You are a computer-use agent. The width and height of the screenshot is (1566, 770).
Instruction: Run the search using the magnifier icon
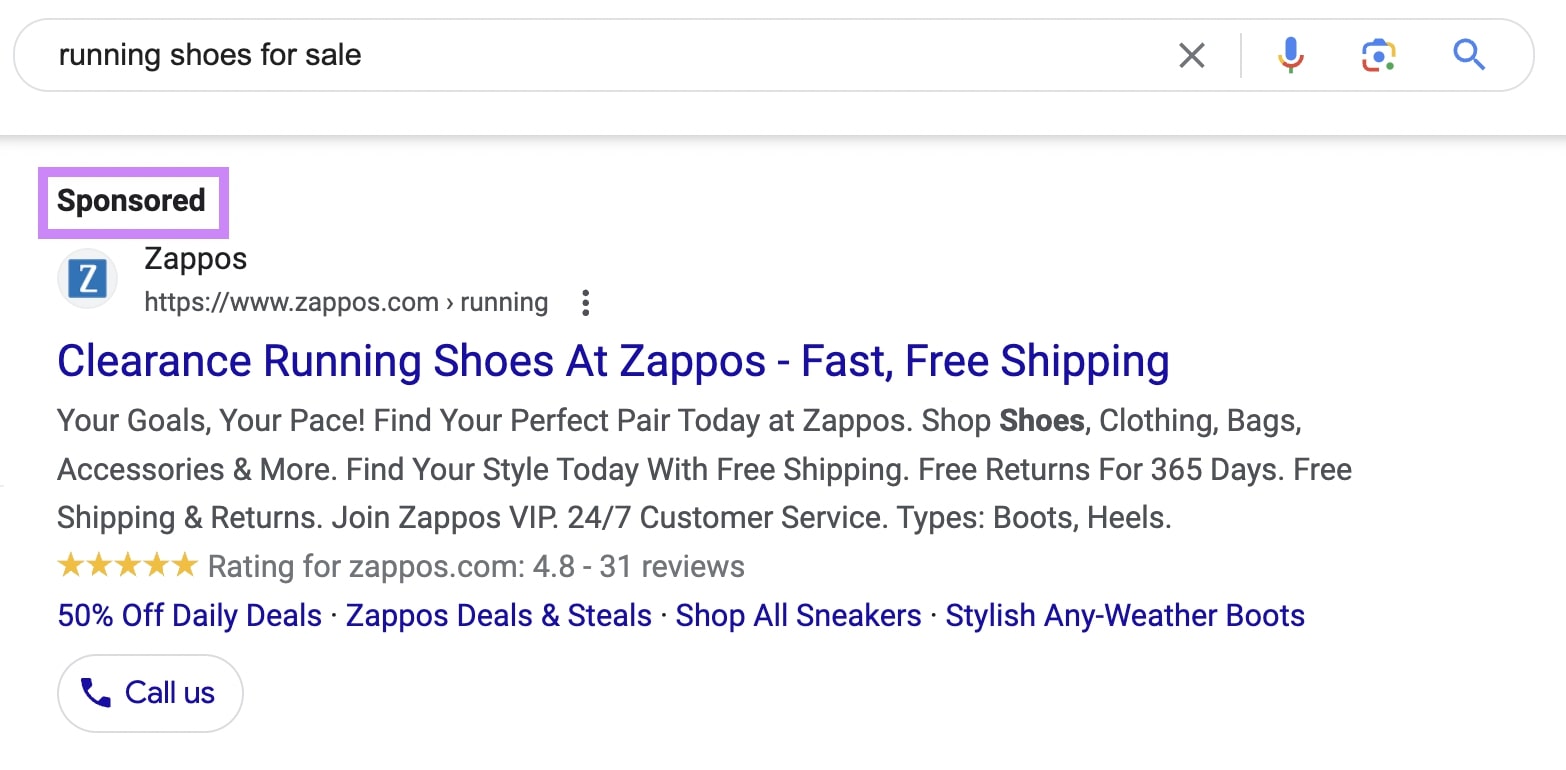tap(1469, 55)
